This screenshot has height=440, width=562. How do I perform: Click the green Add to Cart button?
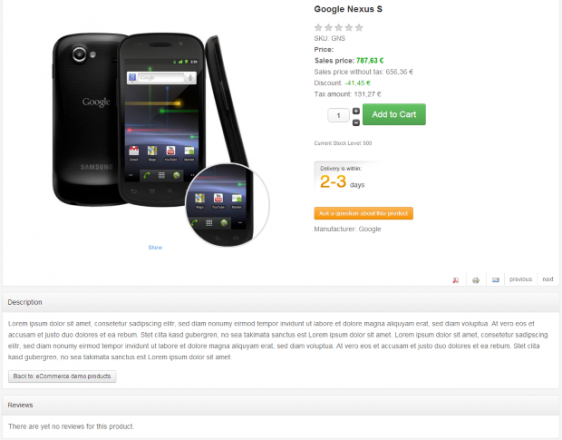click(394, 114)
